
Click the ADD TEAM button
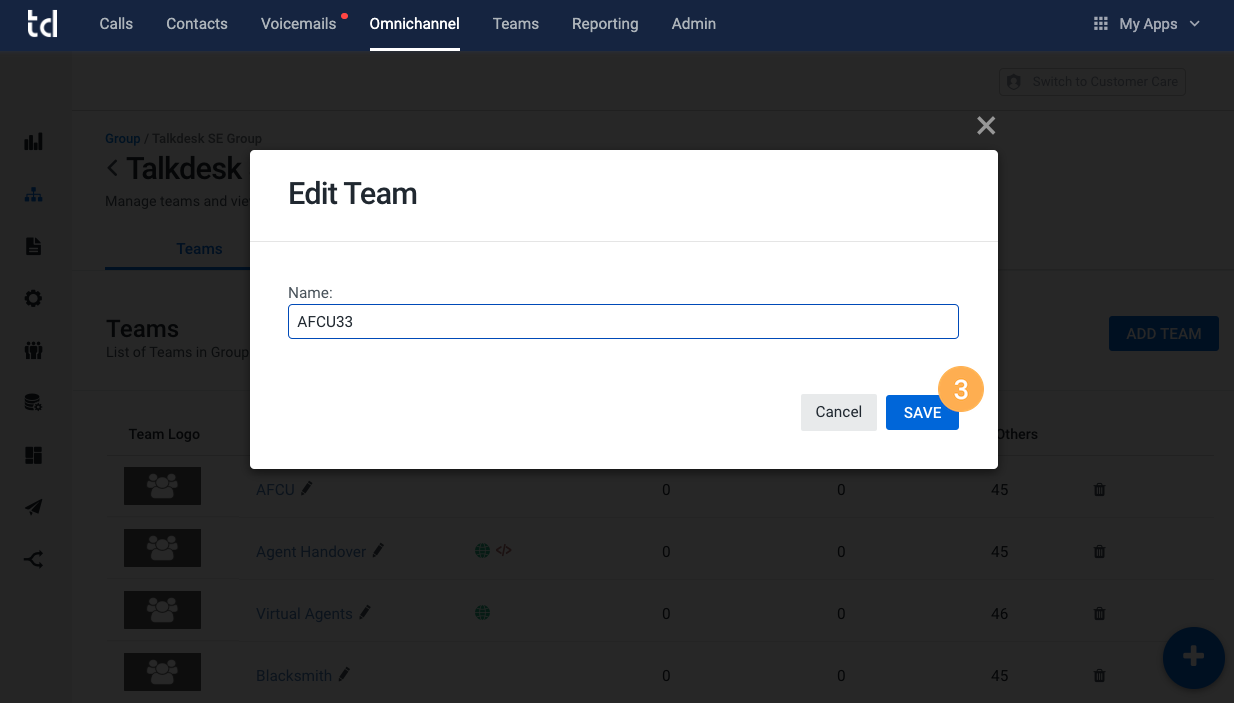coord(1164,334)
